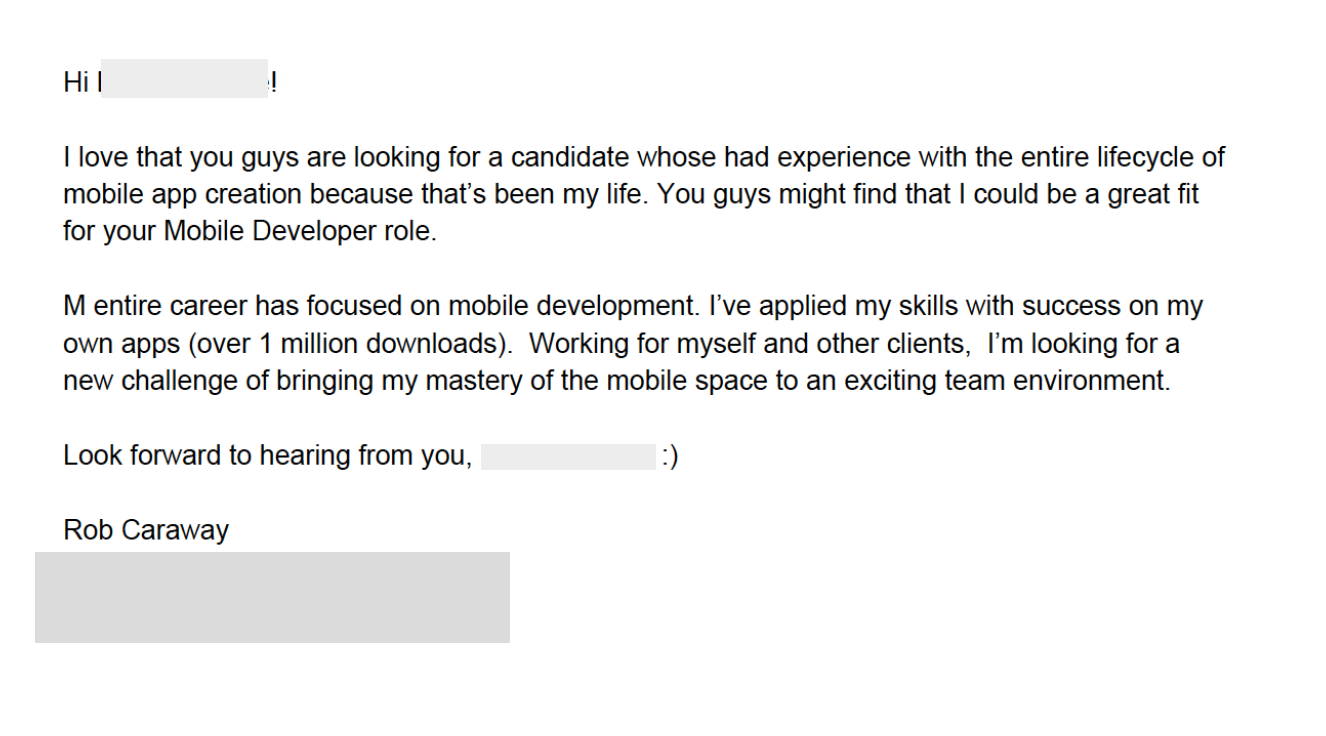
Task: Click the signature name "Rob Caraway"
Action: point(146,530)
